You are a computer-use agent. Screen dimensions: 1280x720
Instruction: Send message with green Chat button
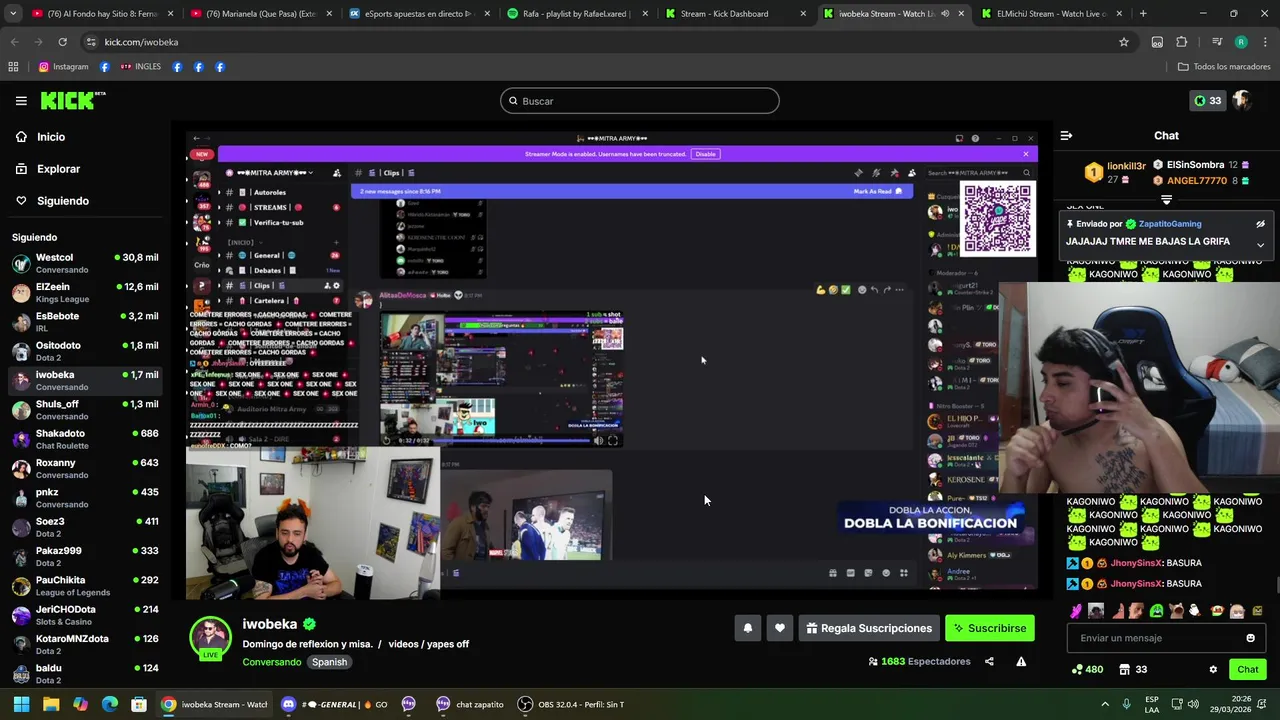[1247, 669]
